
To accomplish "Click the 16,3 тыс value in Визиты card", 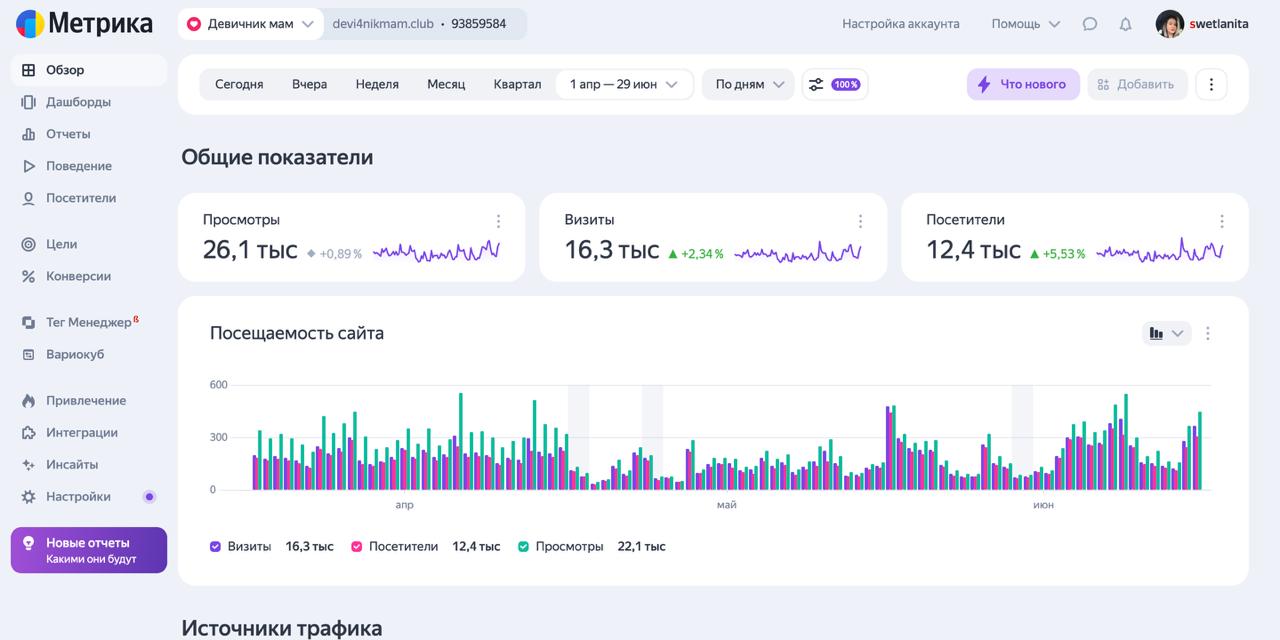I will [x=612, y=250].
